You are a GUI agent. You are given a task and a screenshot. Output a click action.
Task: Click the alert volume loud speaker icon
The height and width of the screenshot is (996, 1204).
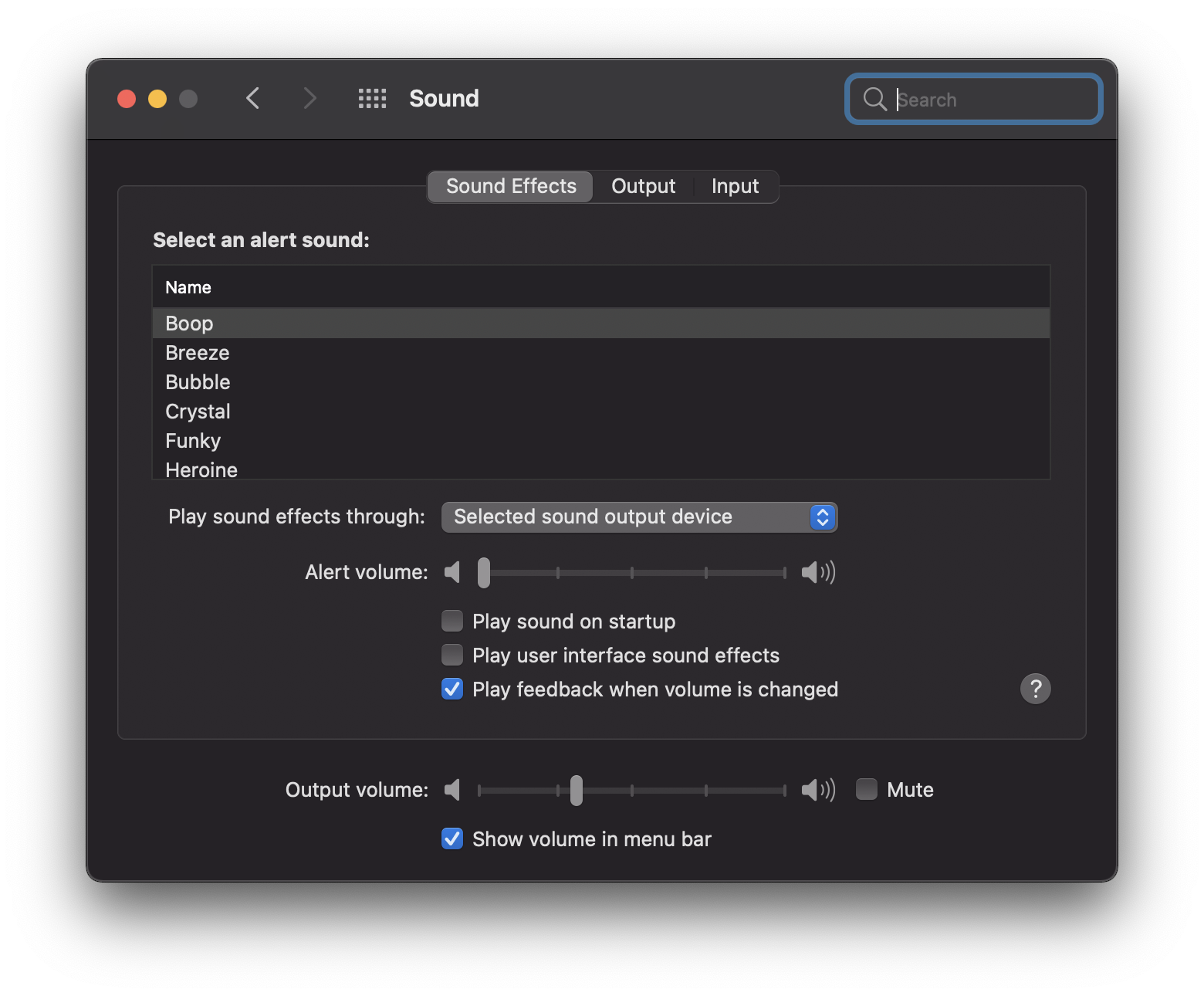click(x=817, y=572)
